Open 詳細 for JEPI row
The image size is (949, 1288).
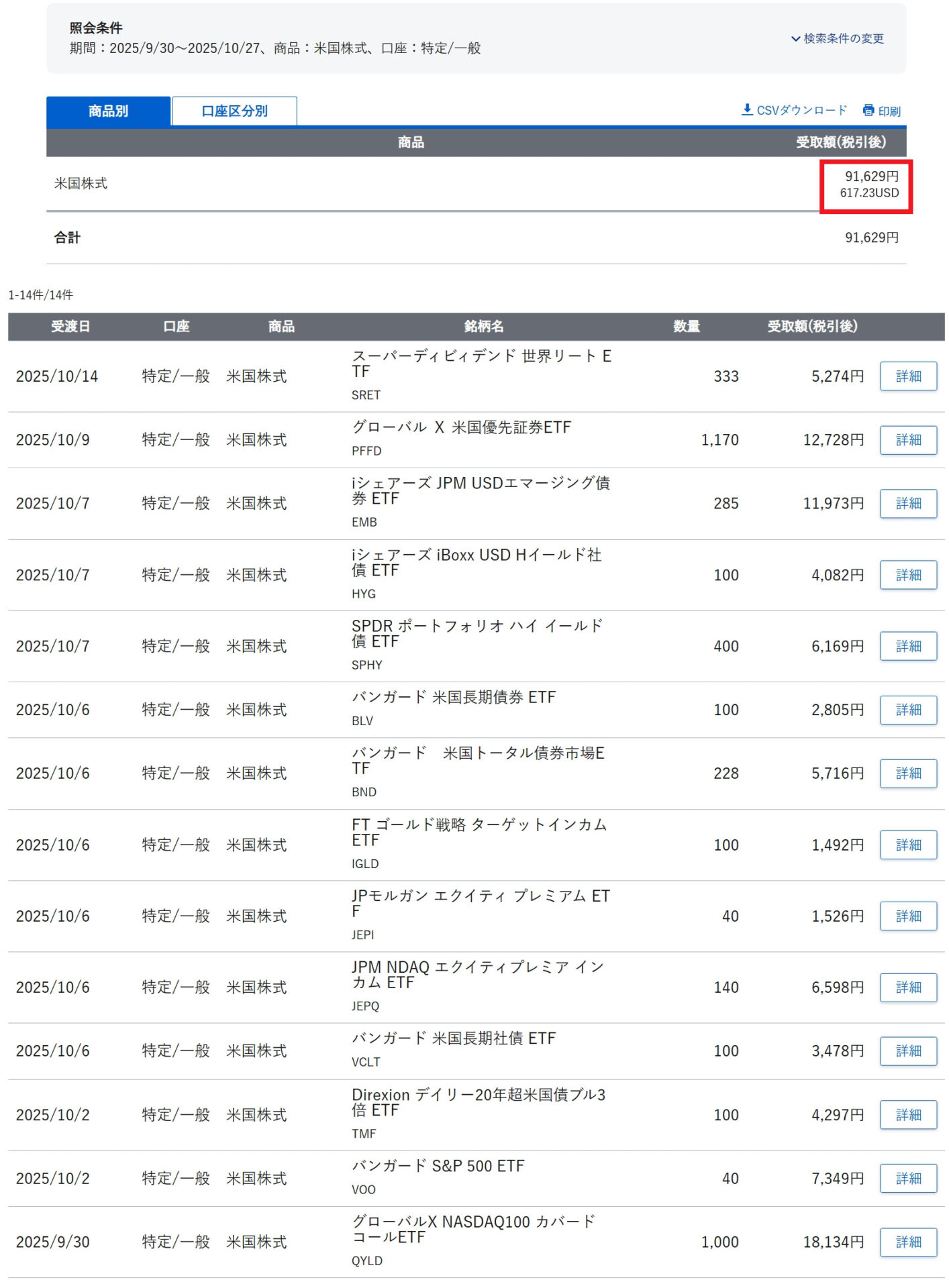tap(907, 917)
